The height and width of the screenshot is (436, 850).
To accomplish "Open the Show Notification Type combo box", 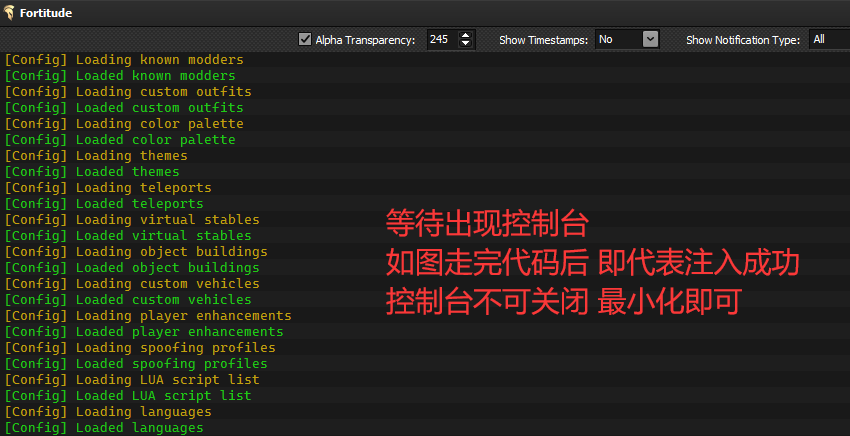I will click(x=829, y=40).
